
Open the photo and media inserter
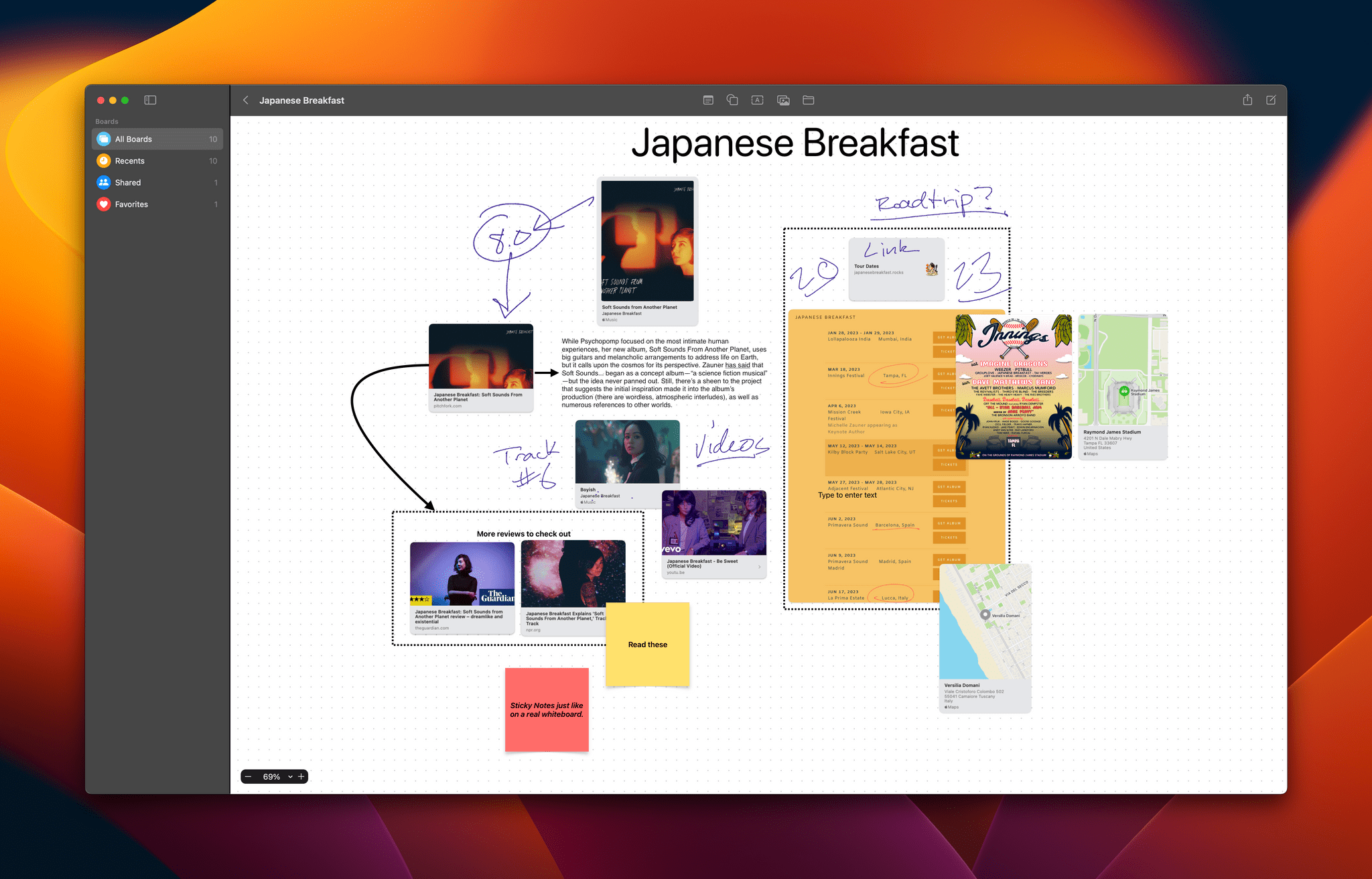tap(783, 100)
